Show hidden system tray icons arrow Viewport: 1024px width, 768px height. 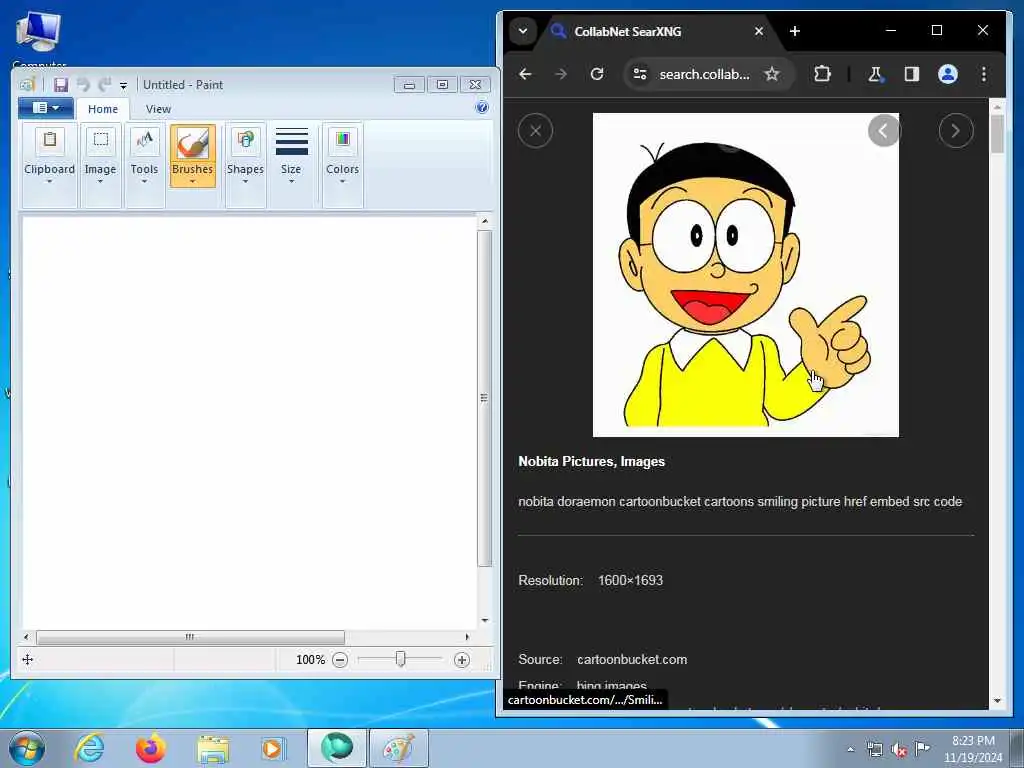click(x=850, y=750)
